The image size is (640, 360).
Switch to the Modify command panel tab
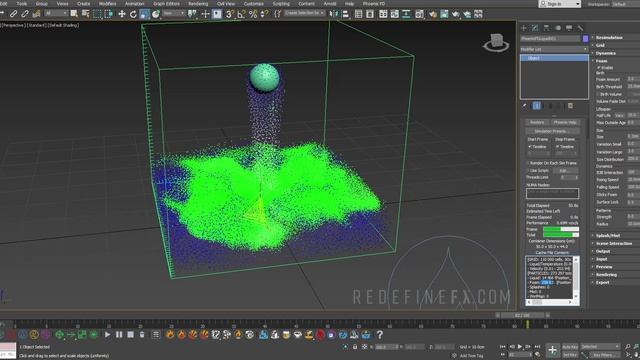click(535, 28)
